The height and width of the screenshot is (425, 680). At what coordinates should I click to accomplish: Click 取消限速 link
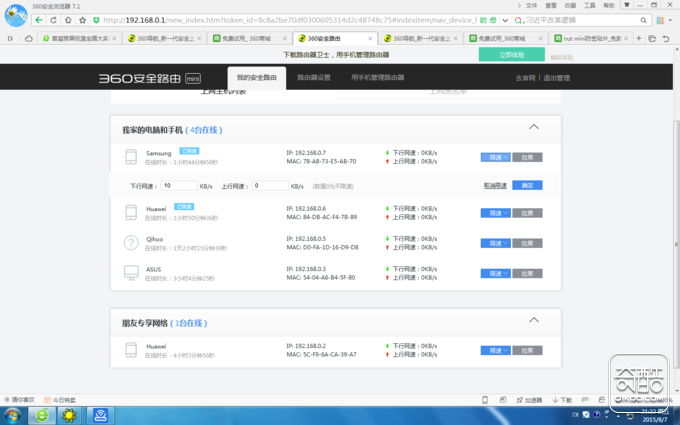tap(495, 186)
